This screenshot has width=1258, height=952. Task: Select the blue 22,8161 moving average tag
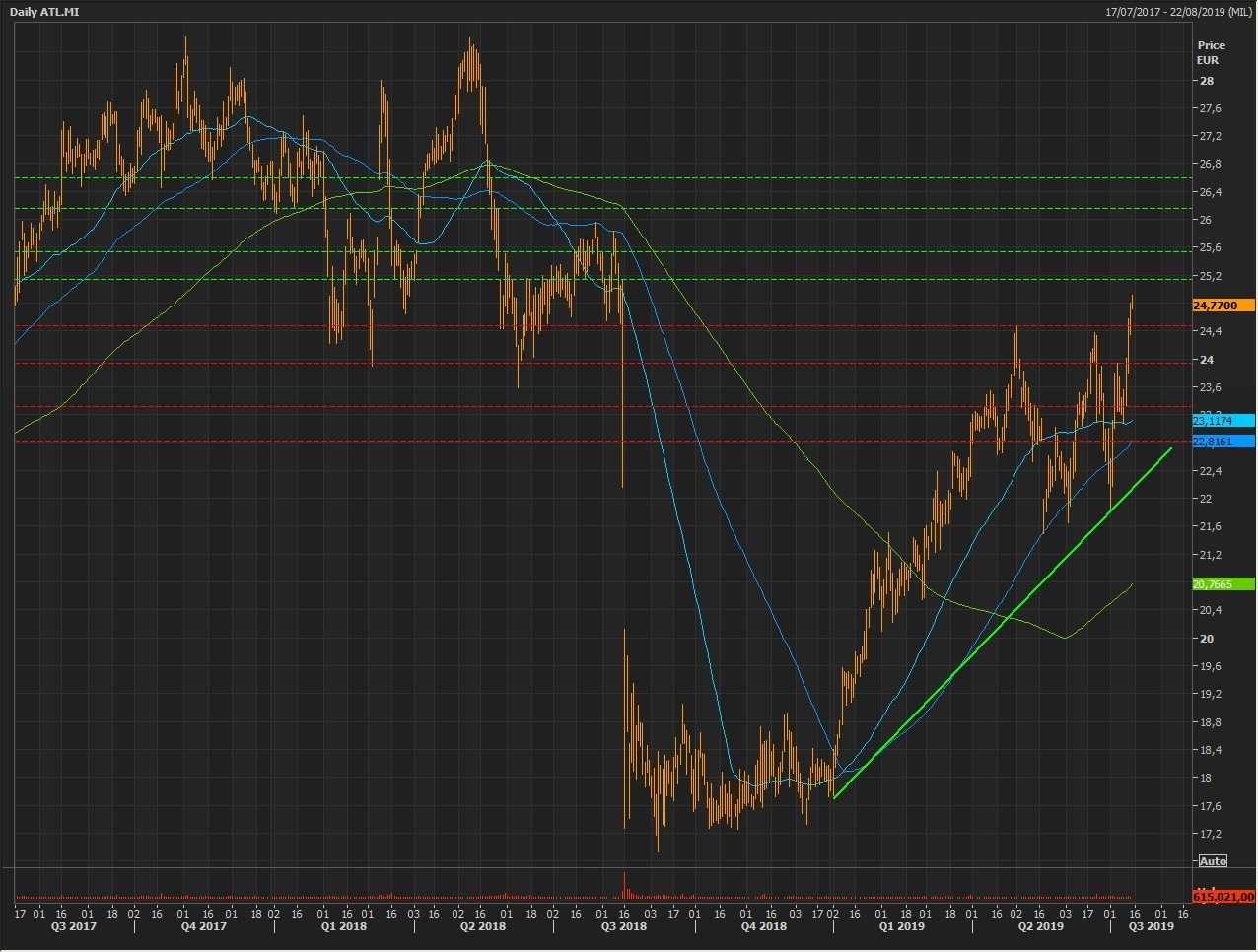(x=1223, y=442)
